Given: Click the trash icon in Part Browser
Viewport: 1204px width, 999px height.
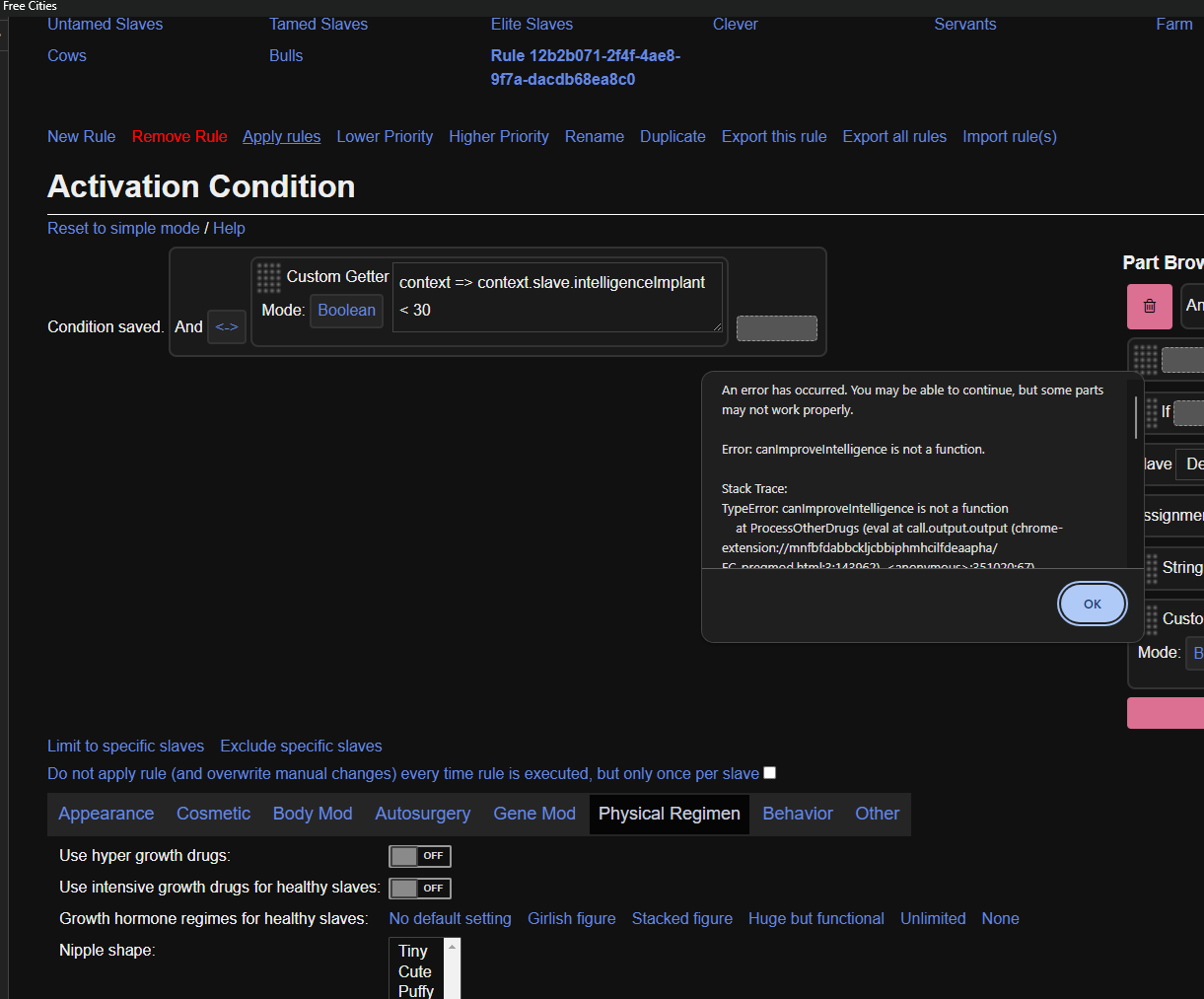Looking at the screenshot, I should pos(1149,307).
